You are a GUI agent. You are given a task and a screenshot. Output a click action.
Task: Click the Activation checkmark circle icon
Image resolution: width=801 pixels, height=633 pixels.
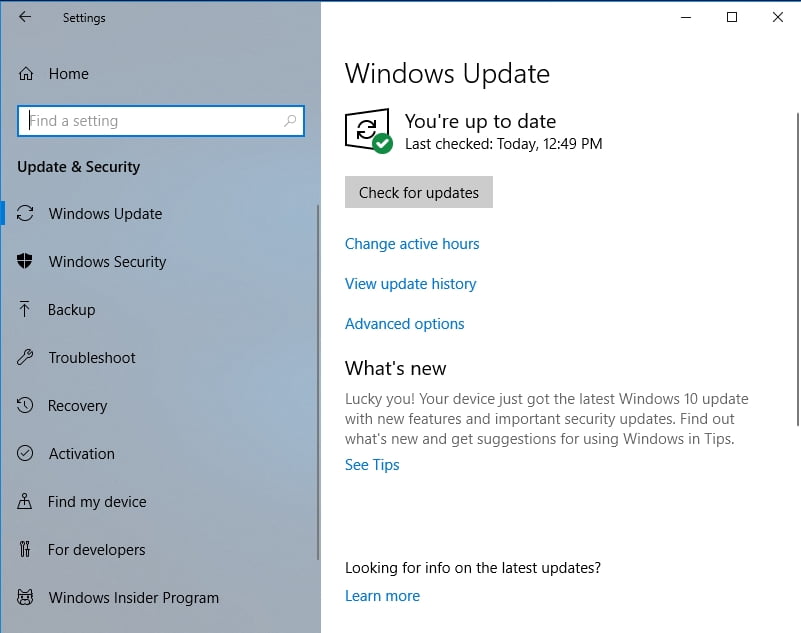tap(25, 453)
